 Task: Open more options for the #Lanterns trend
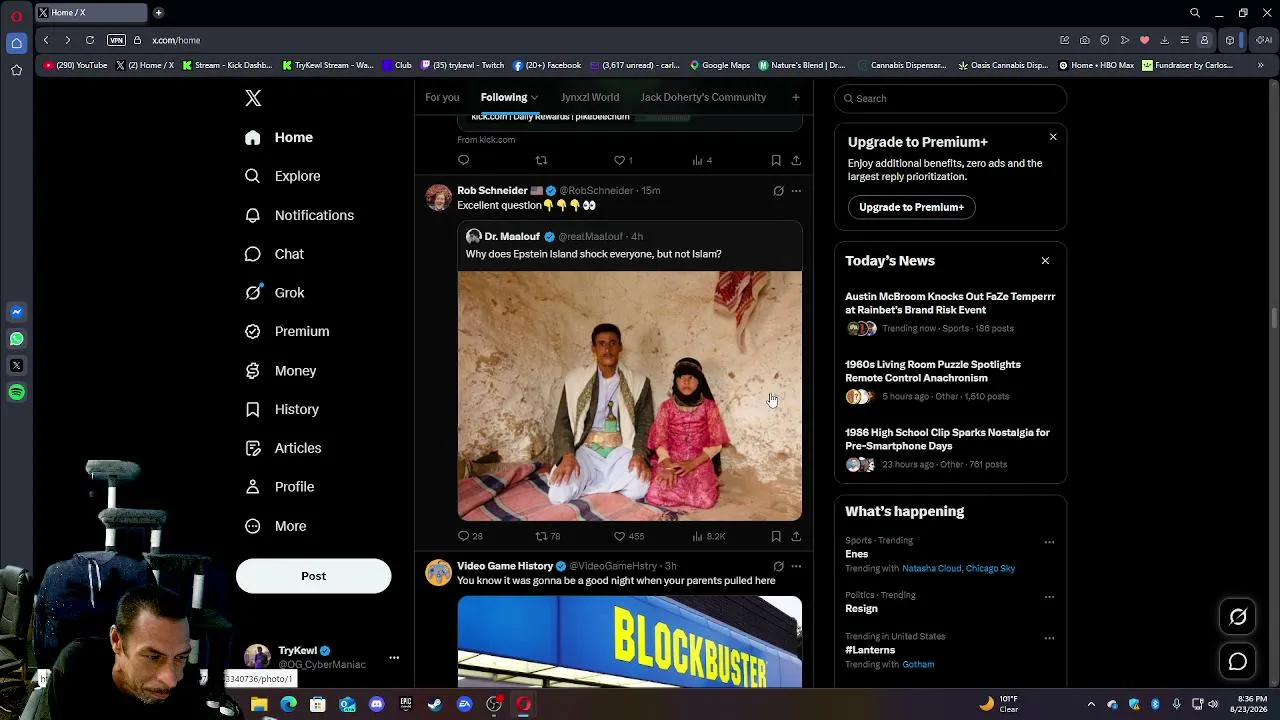click(x=1049, y=638)
